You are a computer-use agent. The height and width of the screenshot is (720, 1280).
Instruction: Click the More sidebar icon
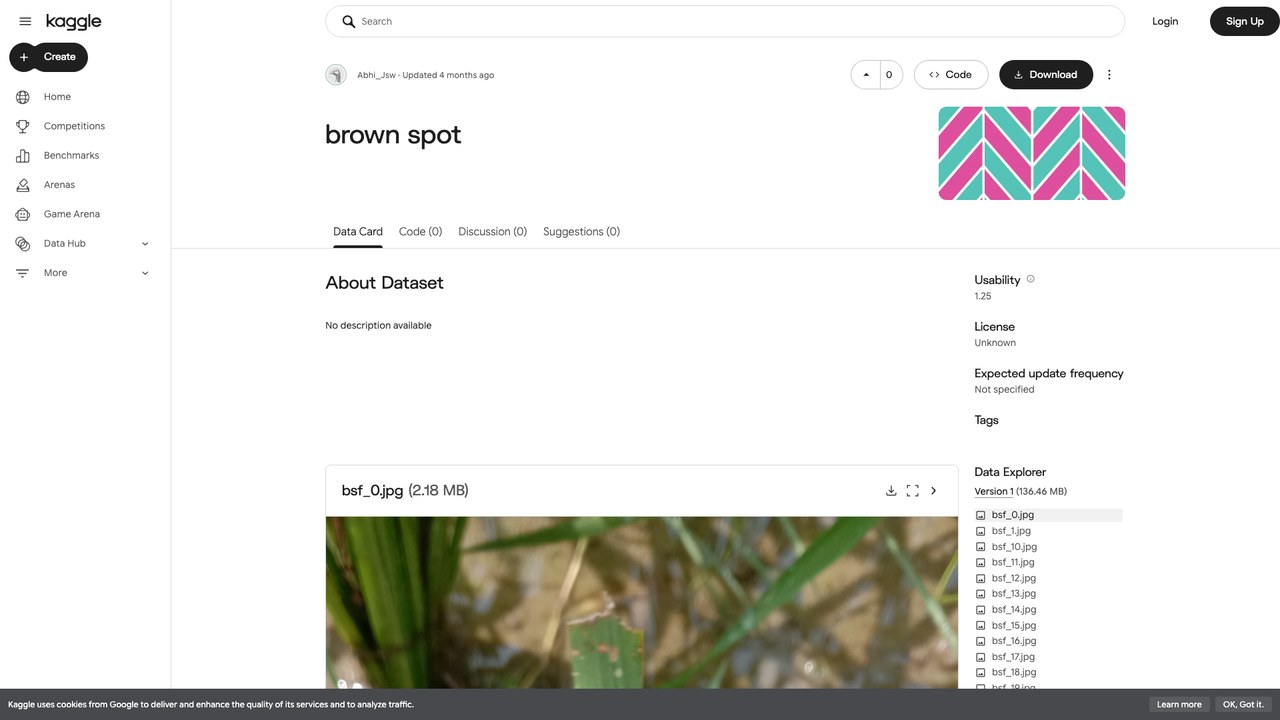(23, 273)
